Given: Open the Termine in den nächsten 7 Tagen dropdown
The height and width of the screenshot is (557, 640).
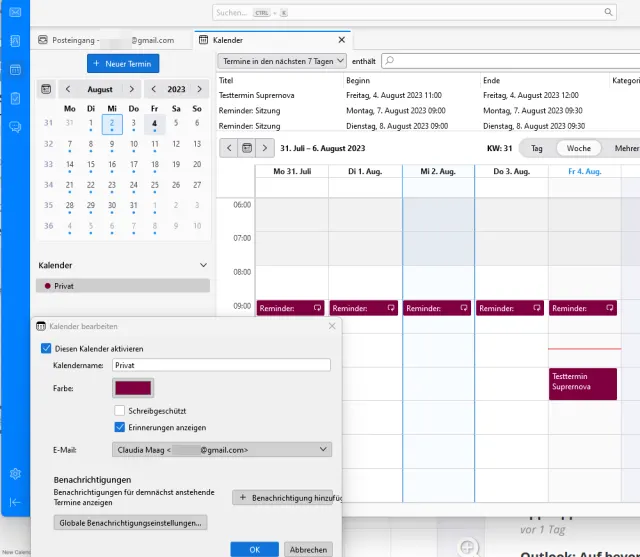Looking at the screenshot, I should pyautogui.click(x=282, y=61).
